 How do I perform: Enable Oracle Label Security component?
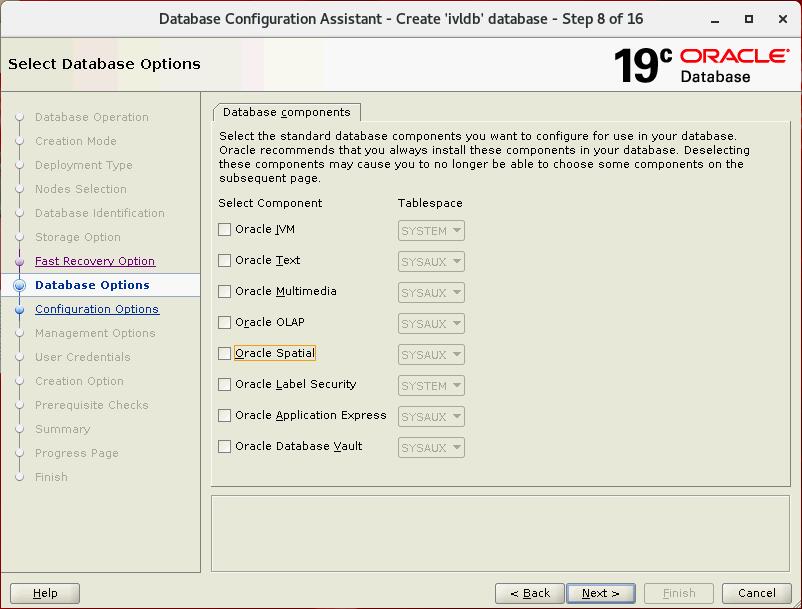(x=225, y=385)
